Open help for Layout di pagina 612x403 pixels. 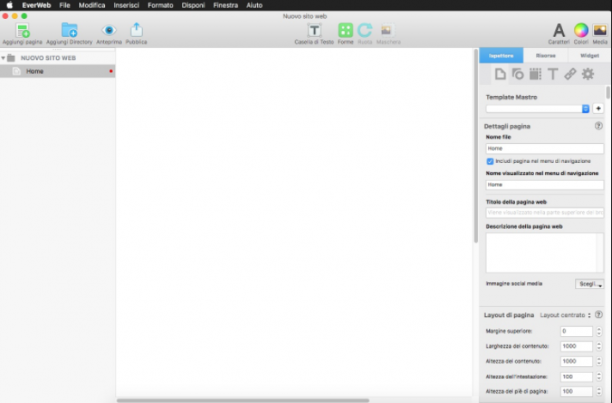coord(598,314)
